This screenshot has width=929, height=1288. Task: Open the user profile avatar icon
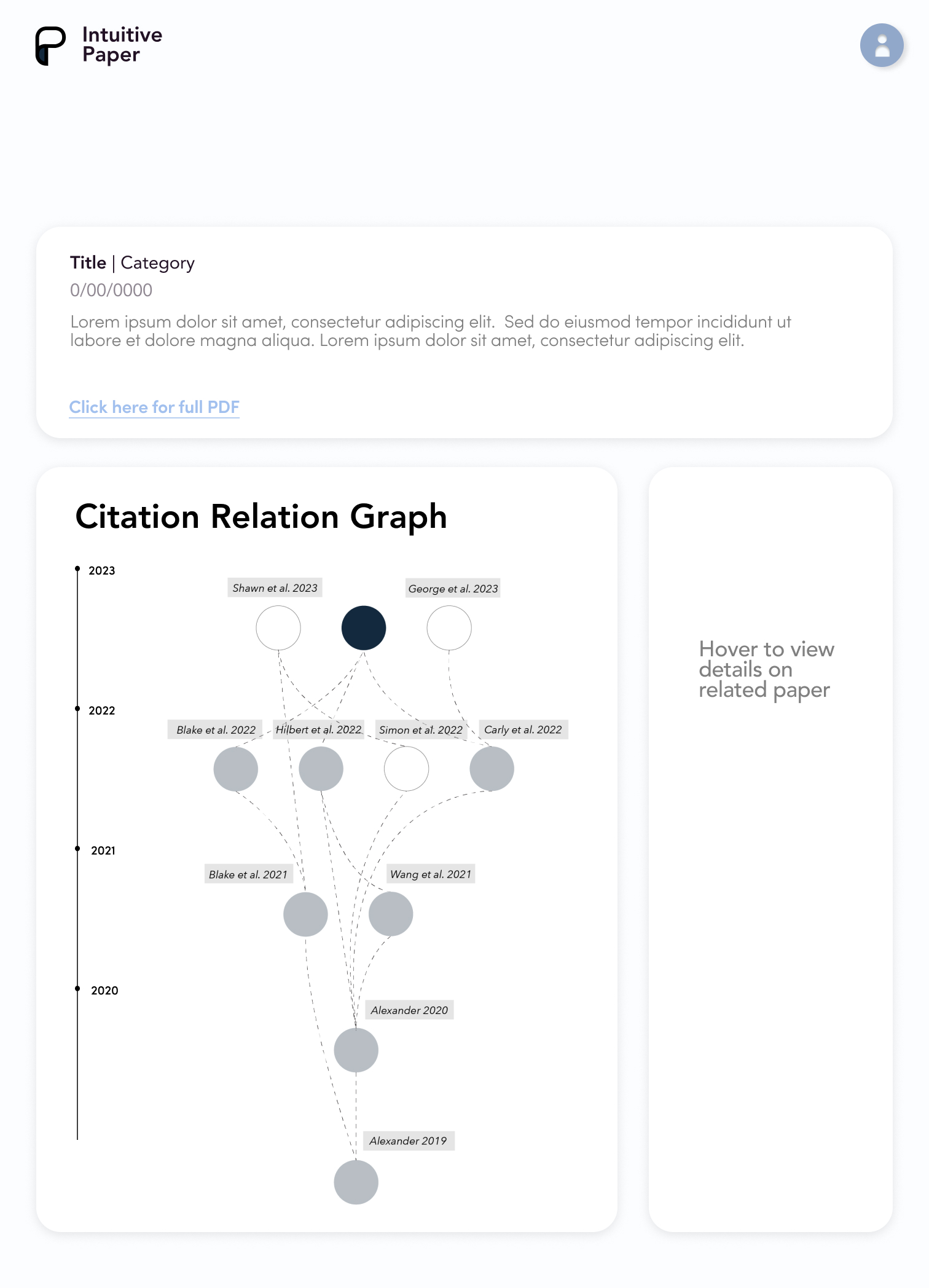point(882,45)
